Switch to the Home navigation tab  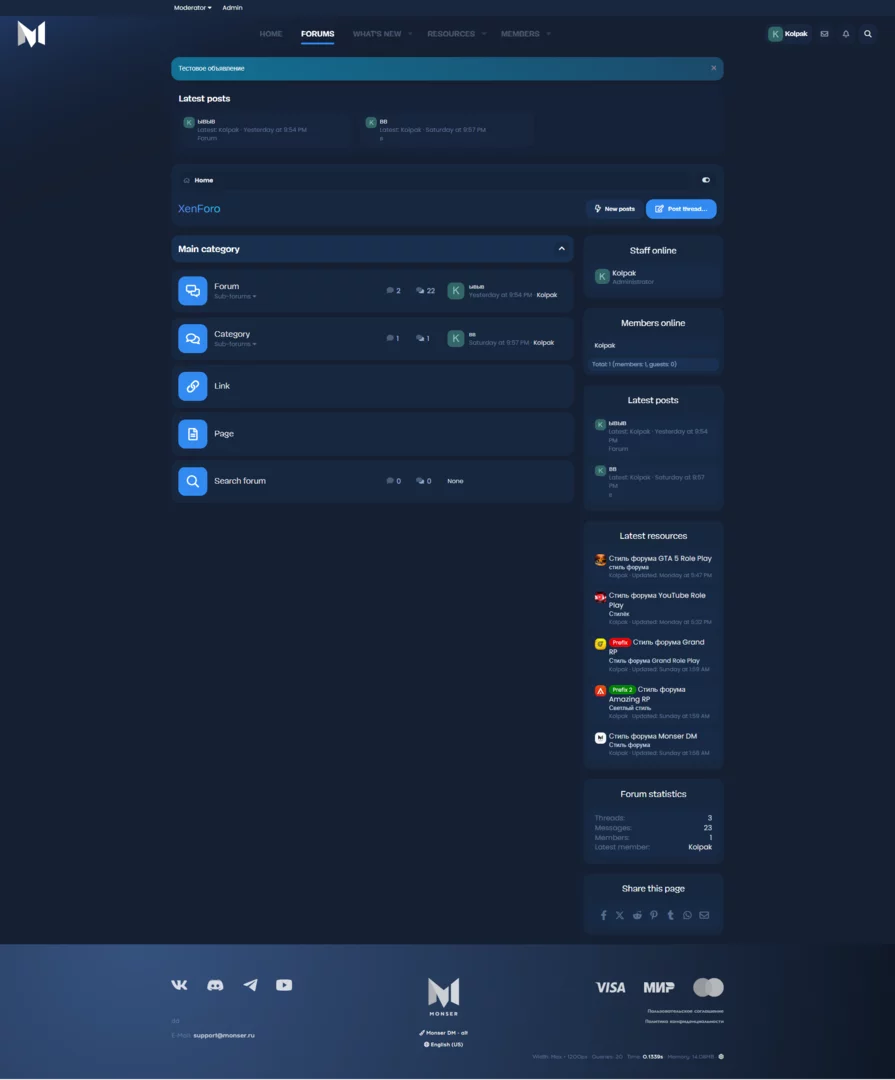271,34
